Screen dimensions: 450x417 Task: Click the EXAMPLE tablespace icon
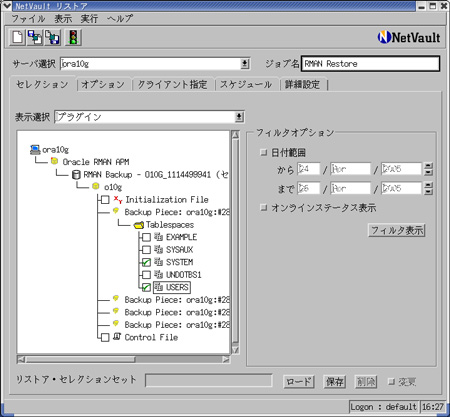pos(158,237)
